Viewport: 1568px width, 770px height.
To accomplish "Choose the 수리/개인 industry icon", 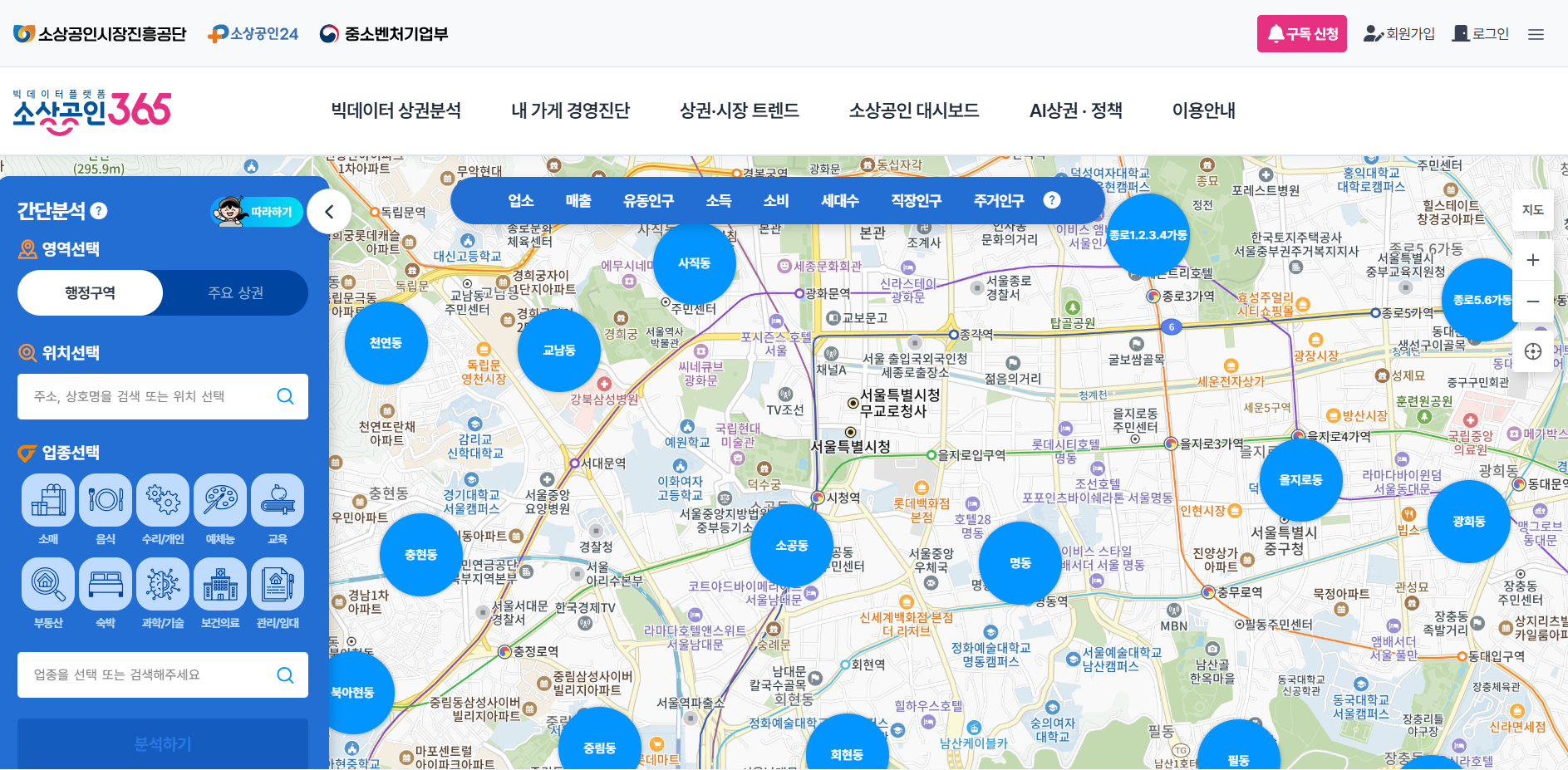I will (163, 500).
